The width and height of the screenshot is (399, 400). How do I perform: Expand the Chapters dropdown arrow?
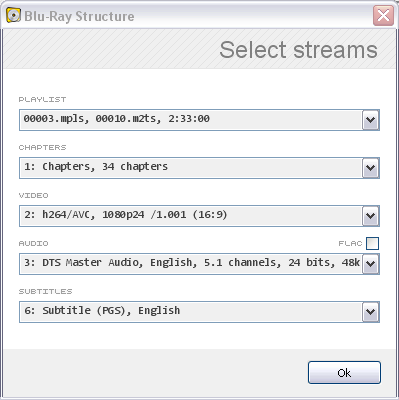point(371,168)
